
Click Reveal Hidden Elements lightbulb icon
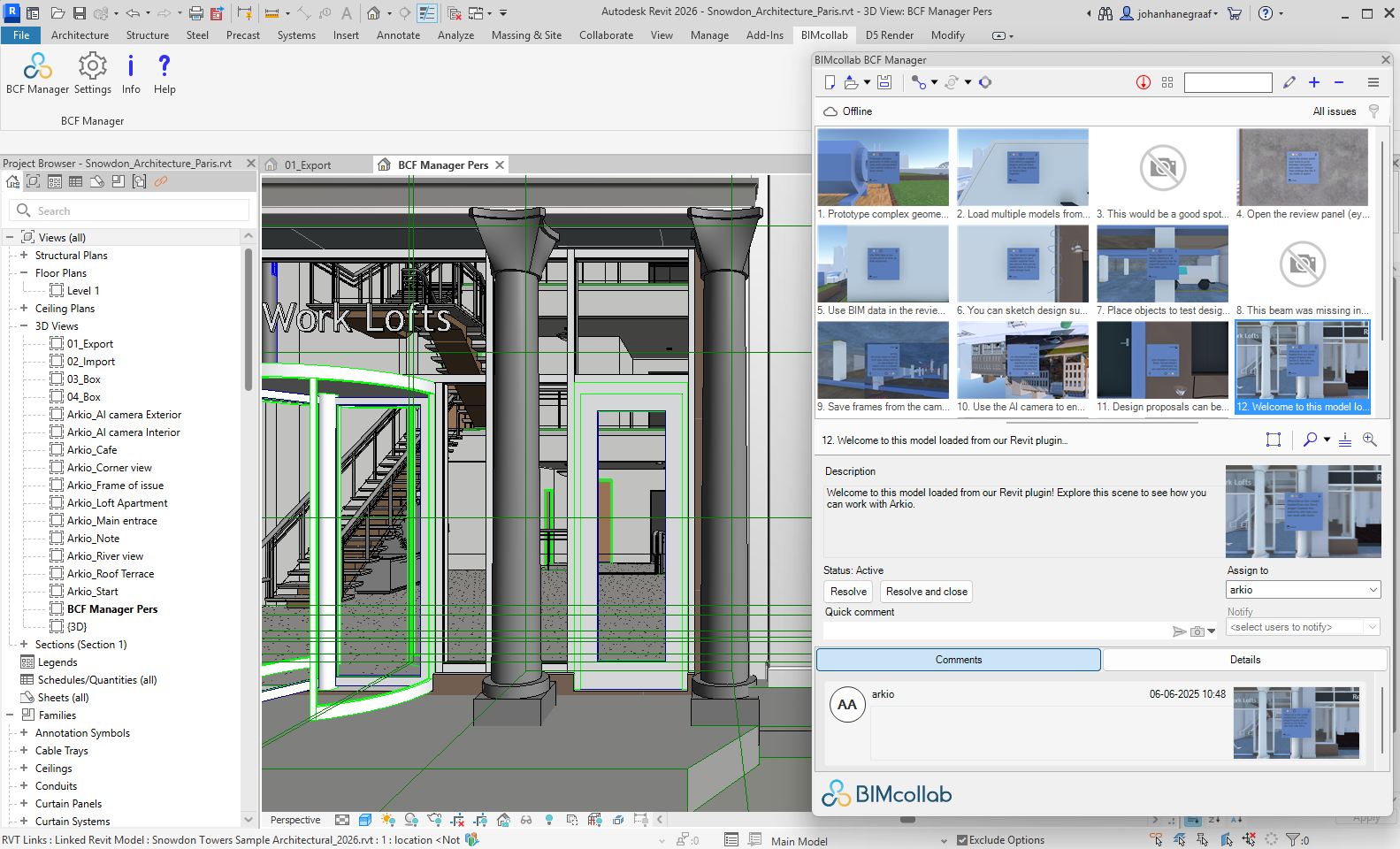click(549, 820)
